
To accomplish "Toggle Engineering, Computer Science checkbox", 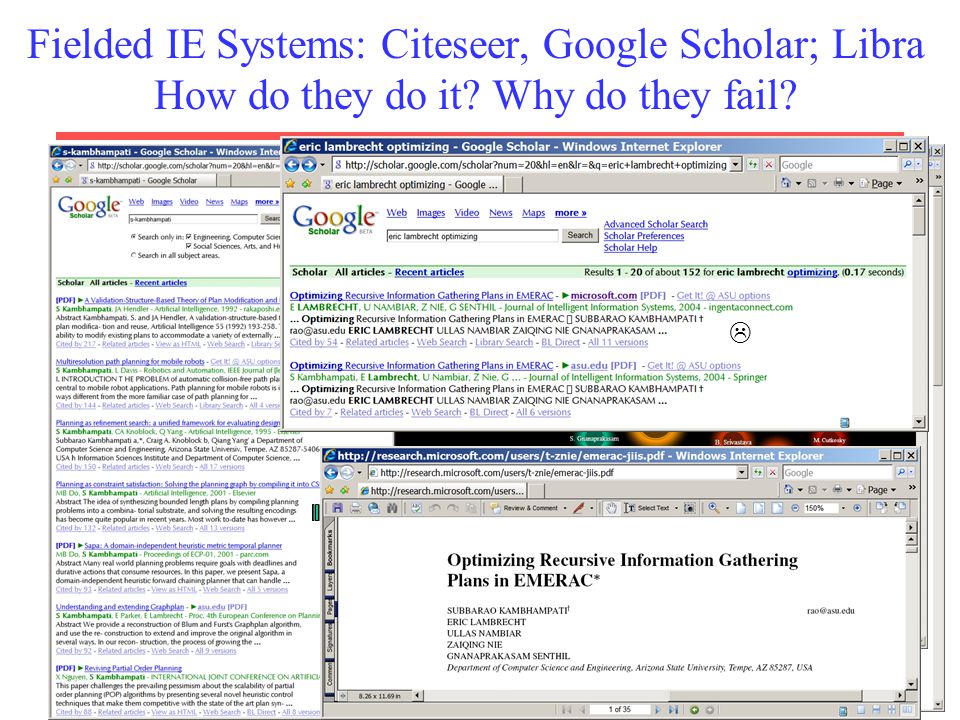I will [x=189, y=236].
